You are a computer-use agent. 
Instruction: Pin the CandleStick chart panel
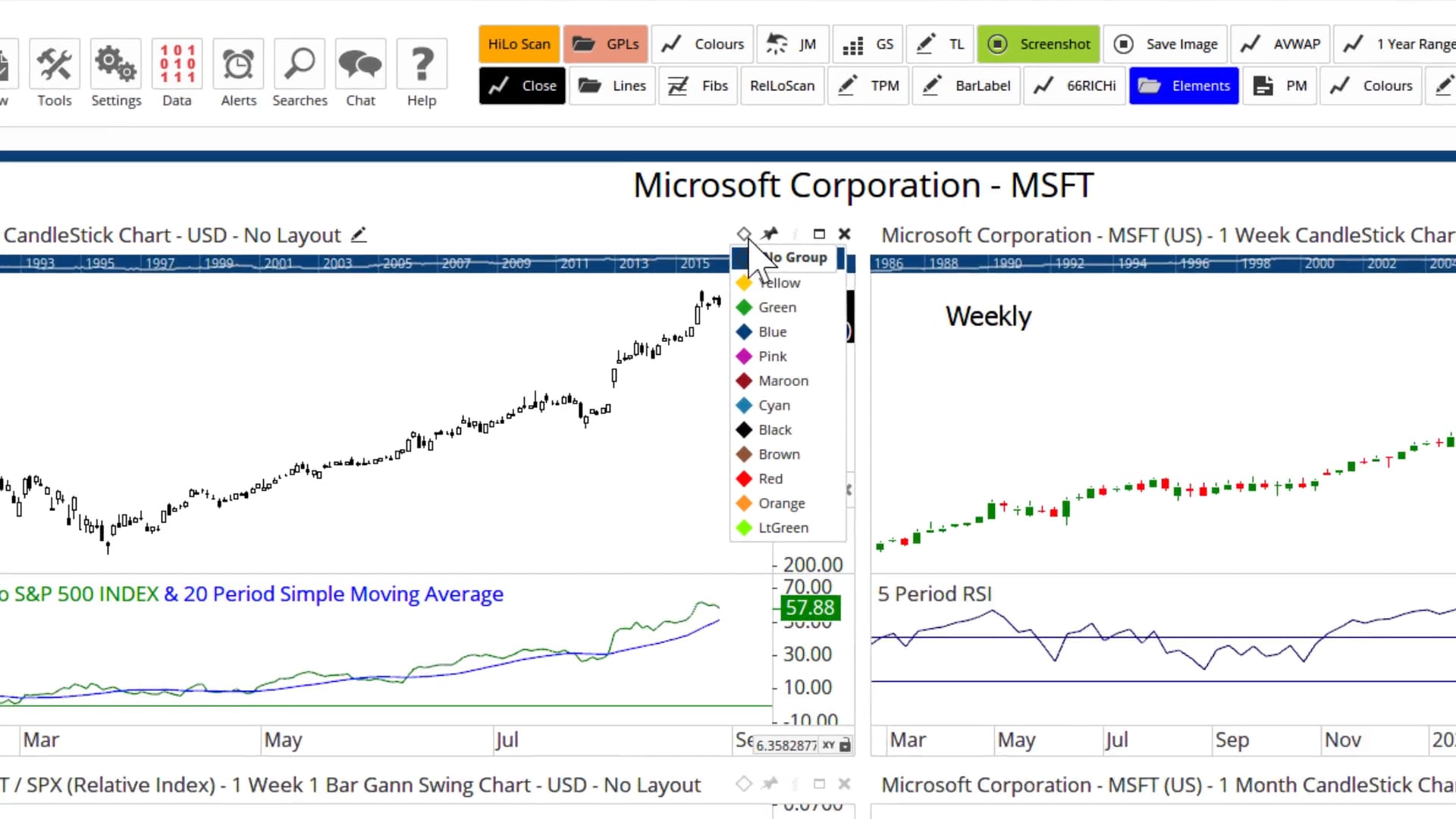pyautogui.click(x=770, y=234)
